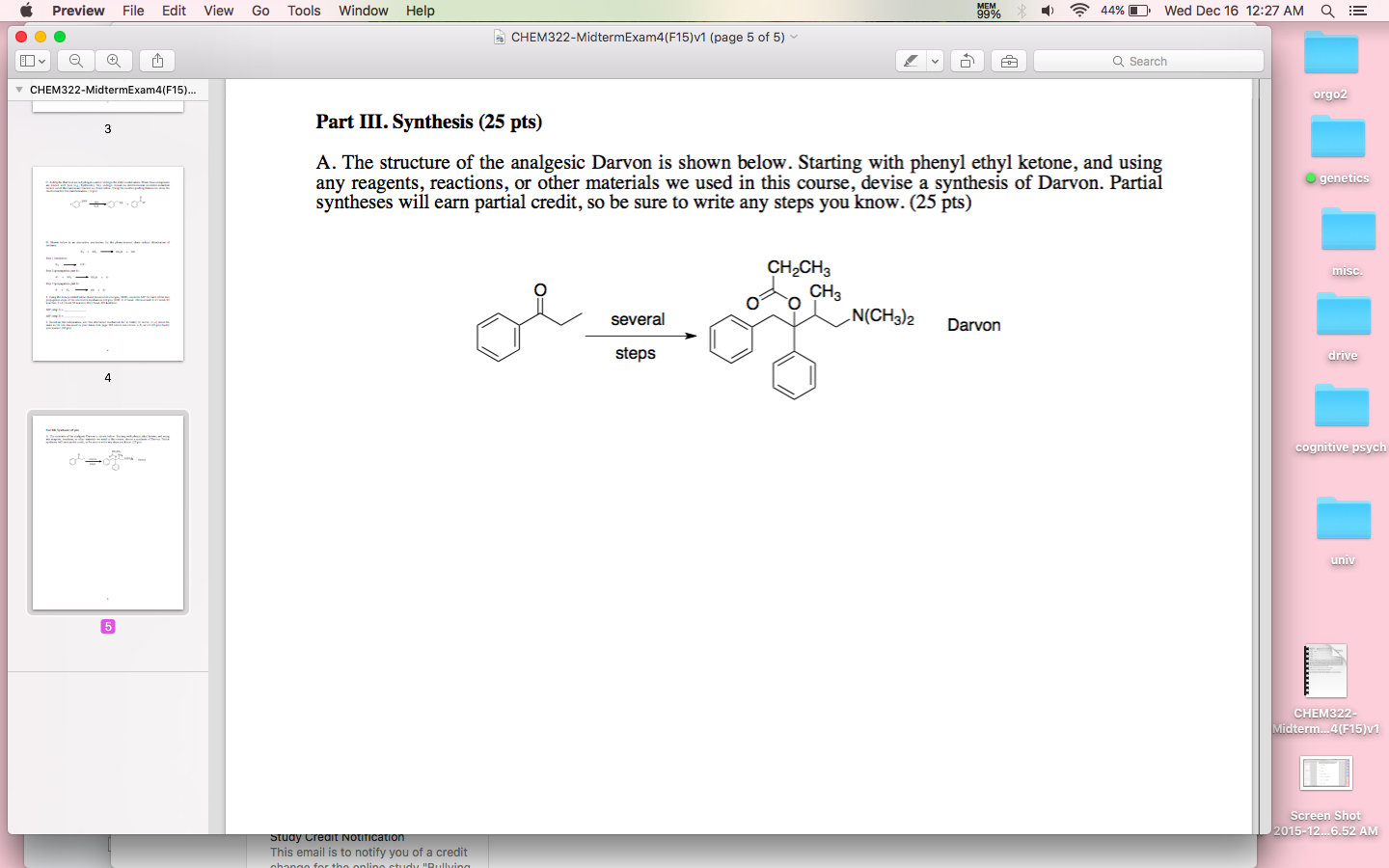Select the Highlight tool
This screenshot has height=868, width=1389.
click(911, 61)
